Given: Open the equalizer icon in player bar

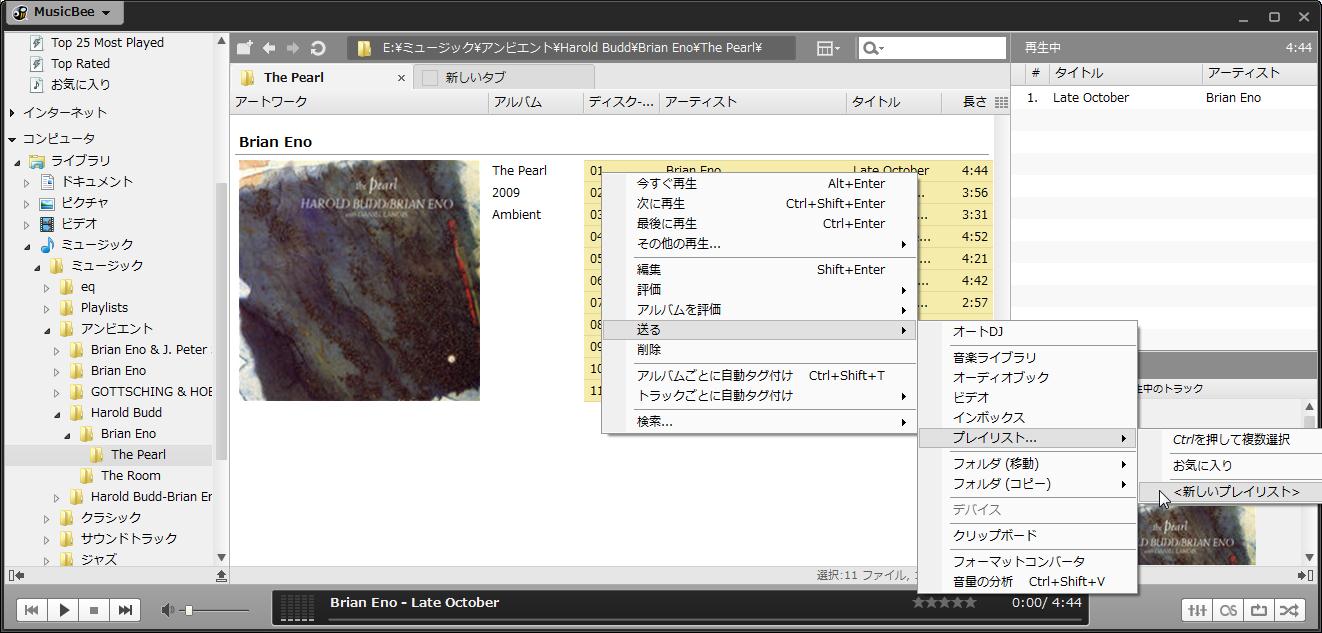Looking at the screenshot, I should pos(1197,610).
